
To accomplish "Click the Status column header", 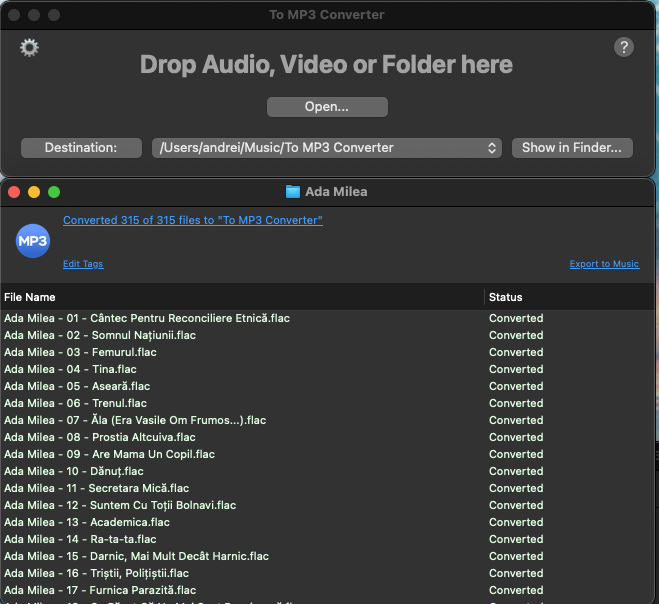I will pos(569,297).
